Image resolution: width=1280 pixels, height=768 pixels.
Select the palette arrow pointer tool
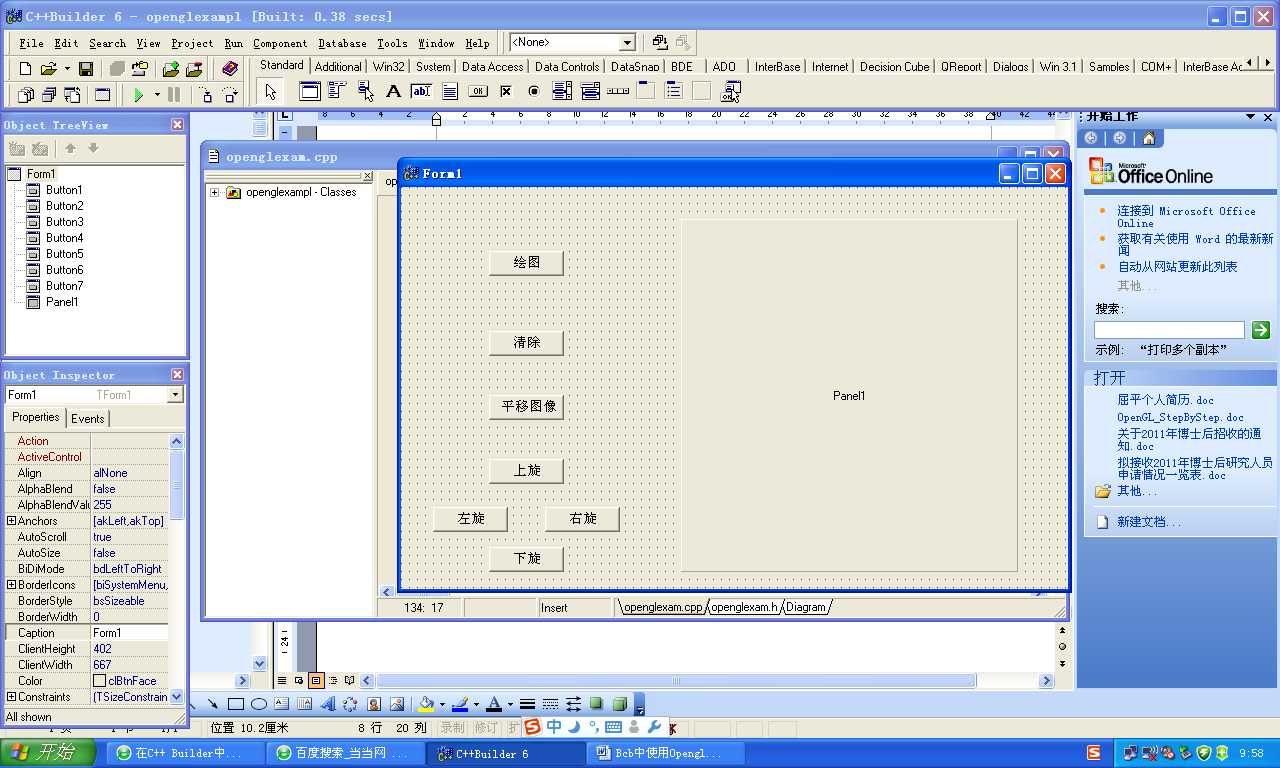(x=270, y=92)
